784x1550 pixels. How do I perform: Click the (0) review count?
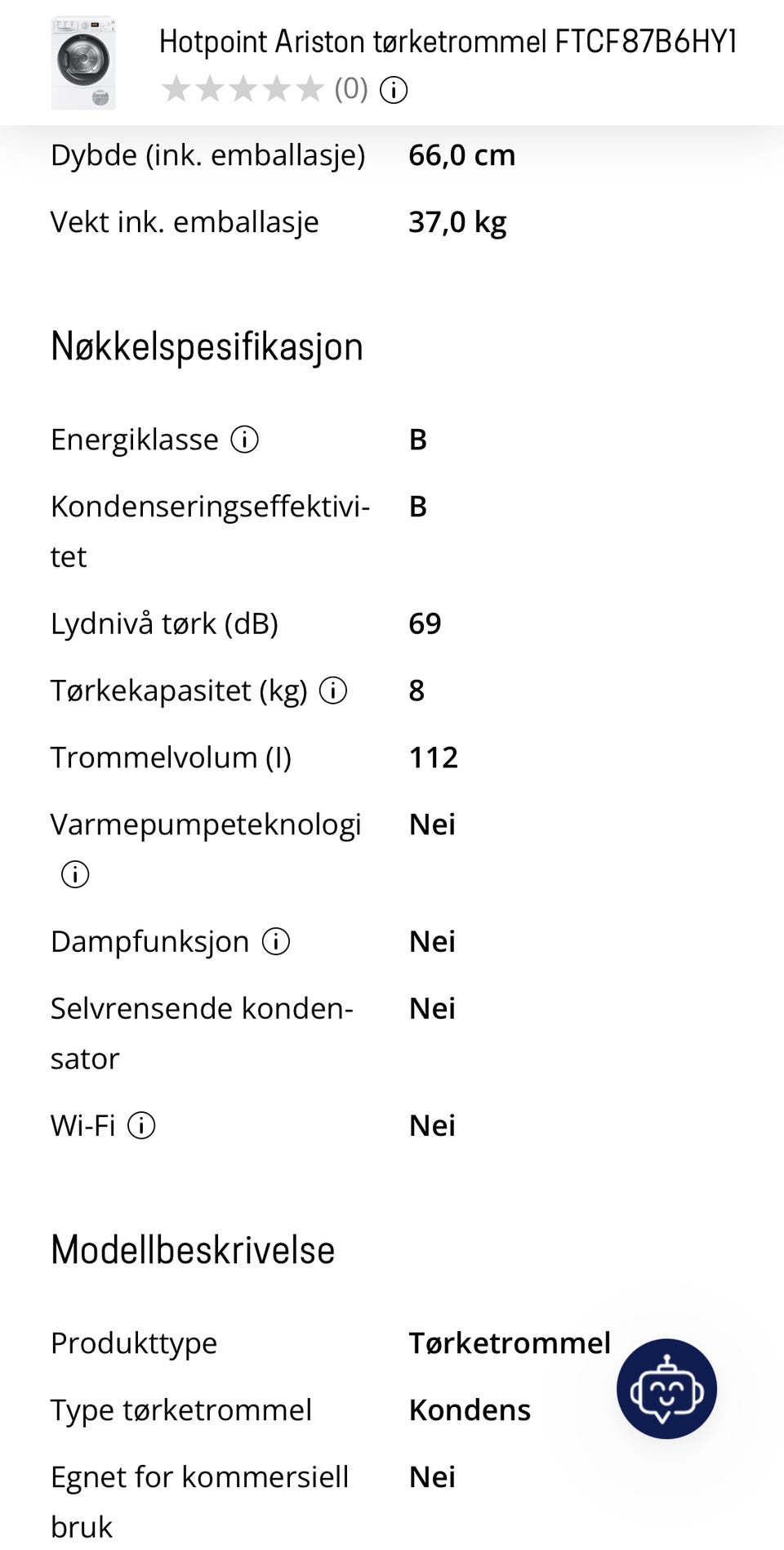tap(351, 89)
